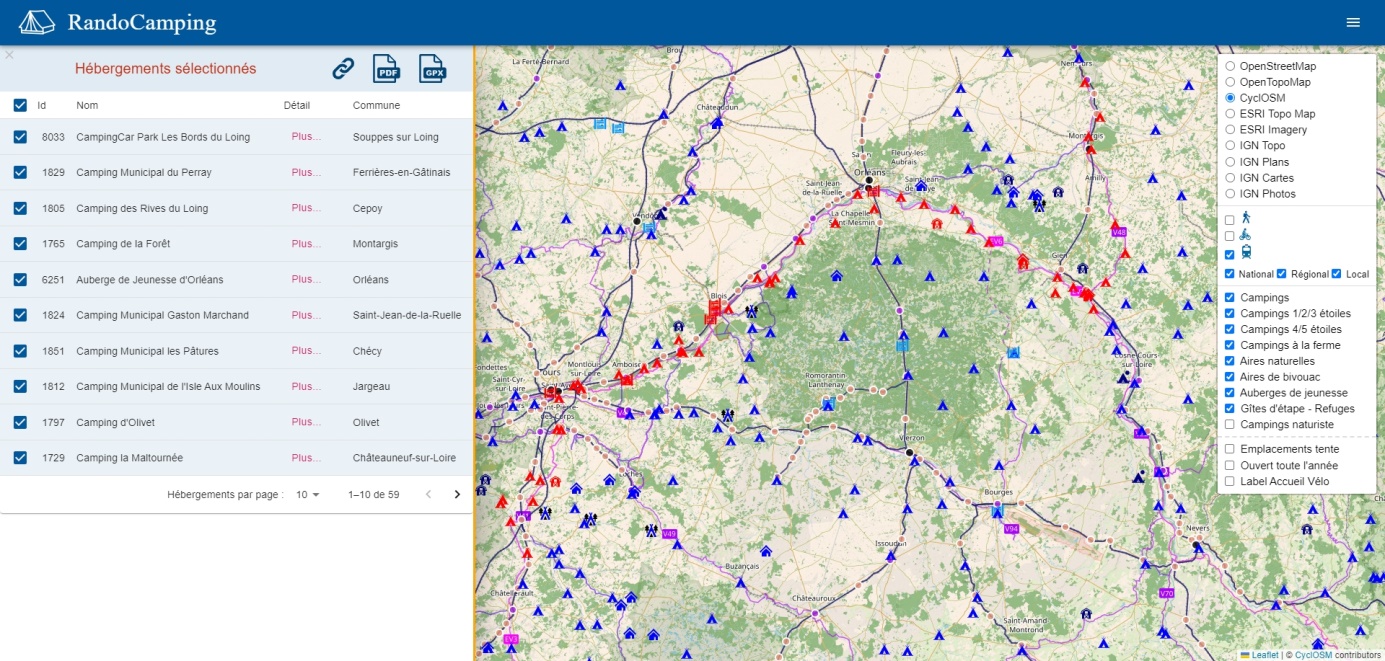Open Plus details for Camping Municipal les Pâtures
Screen dimensions: 1385x661
[306, 351]
